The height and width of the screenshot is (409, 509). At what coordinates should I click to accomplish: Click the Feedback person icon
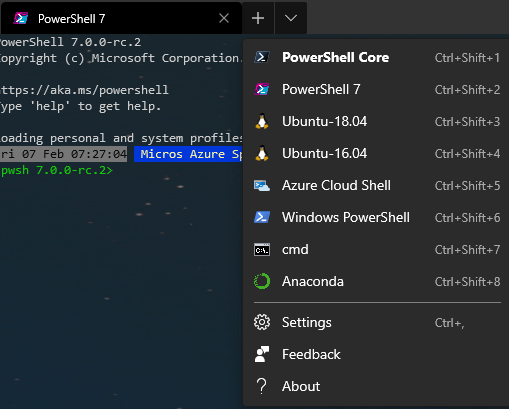pos(262,354)
